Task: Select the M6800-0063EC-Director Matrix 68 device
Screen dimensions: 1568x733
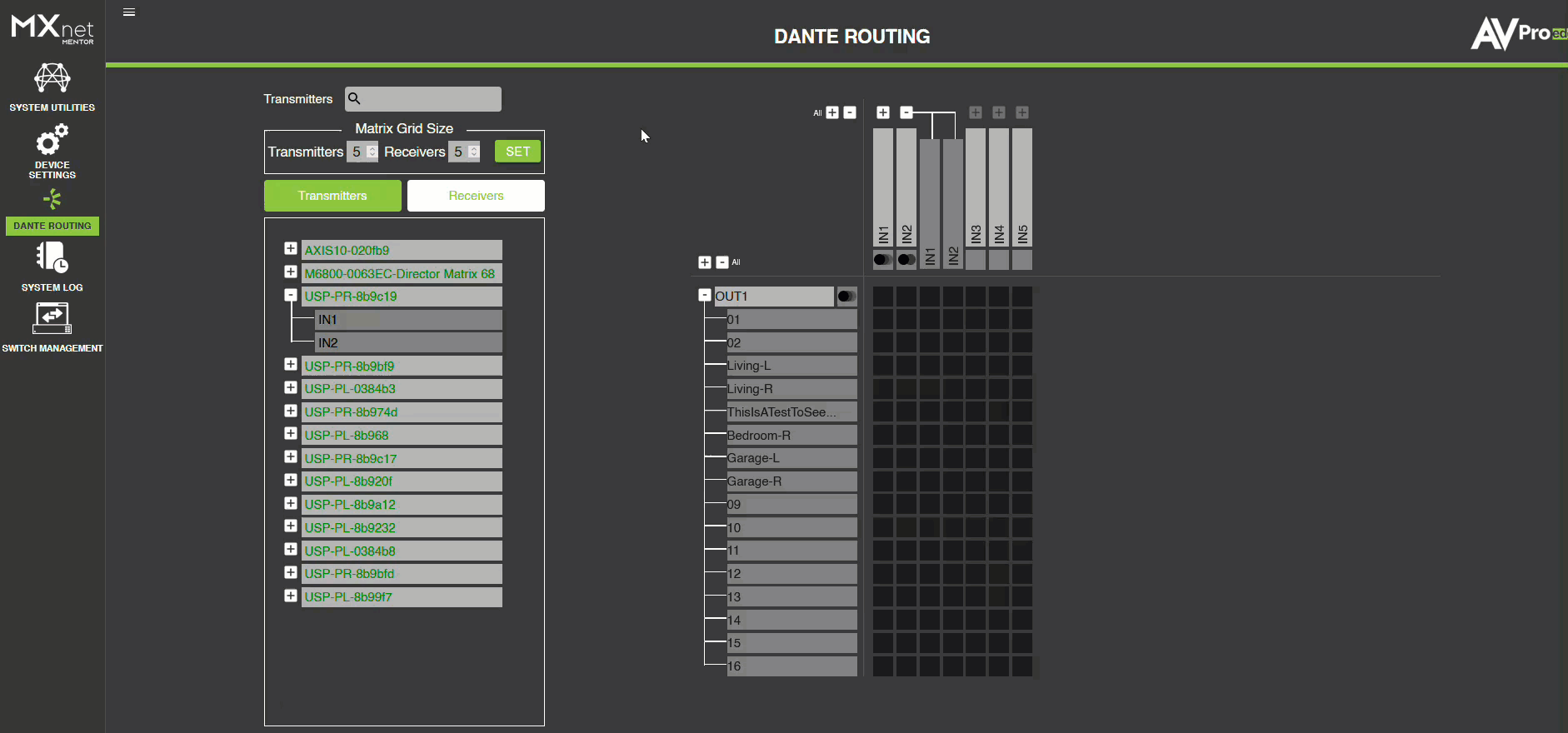Action: pos(400,274)
